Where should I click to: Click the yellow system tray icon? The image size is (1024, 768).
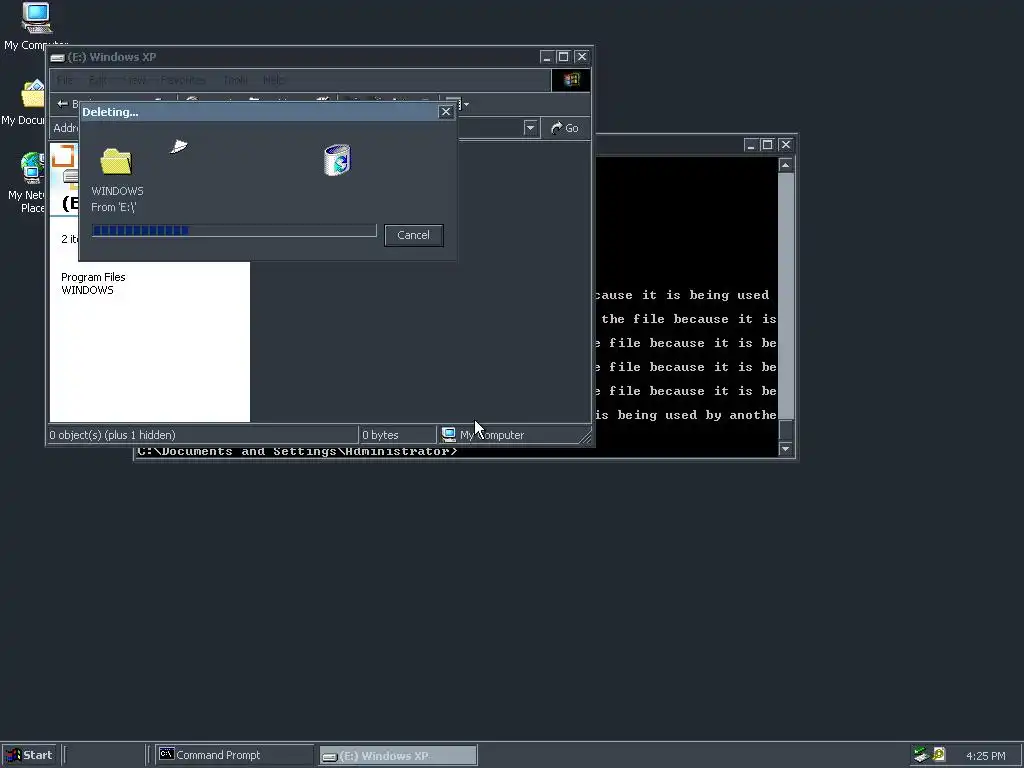coord(938,754)
